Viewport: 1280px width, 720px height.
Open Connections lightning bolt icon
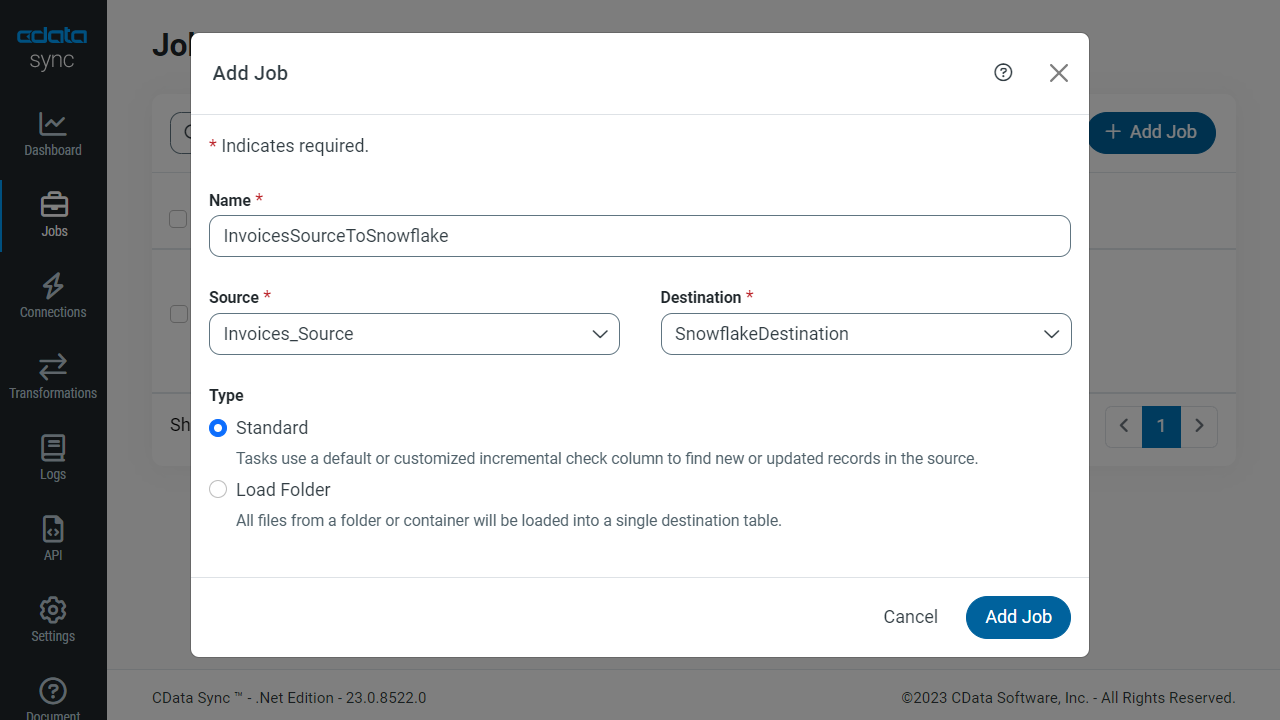pyautogui.click(x=53, y=286)
